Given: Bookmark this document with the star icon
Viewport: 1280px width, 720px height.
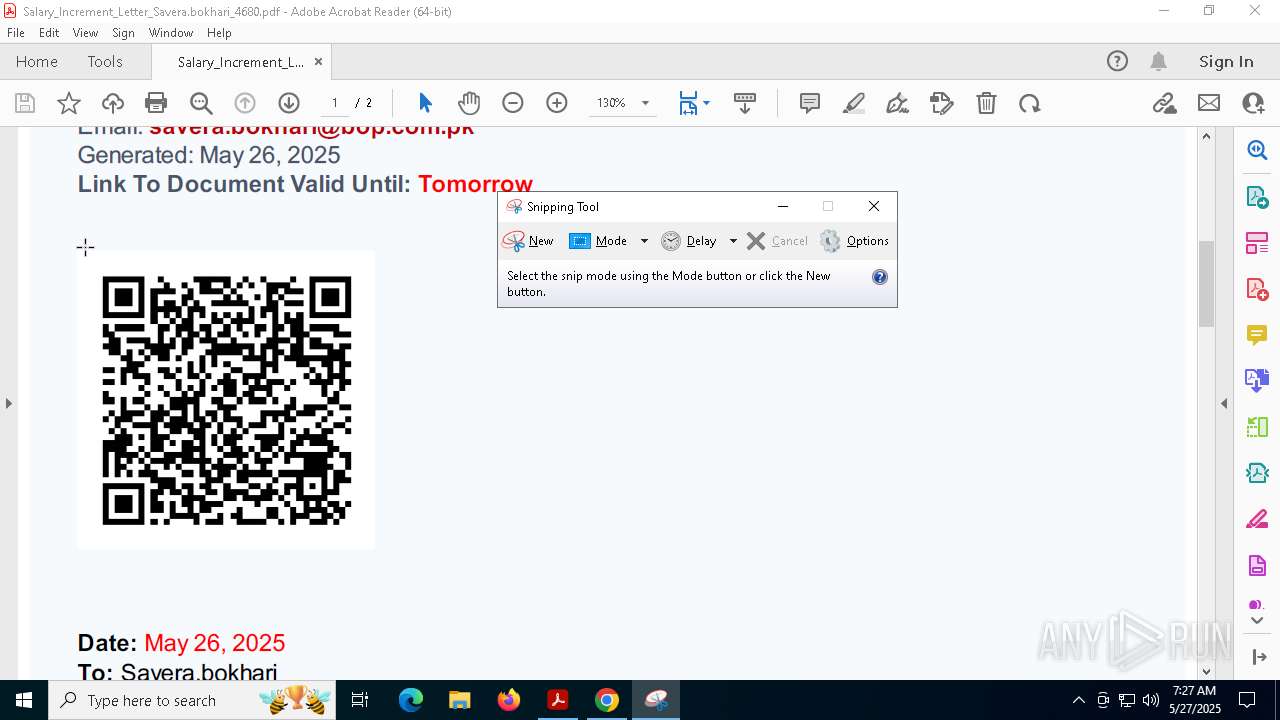Looking at the screenshot, I should tap(69, 103).
